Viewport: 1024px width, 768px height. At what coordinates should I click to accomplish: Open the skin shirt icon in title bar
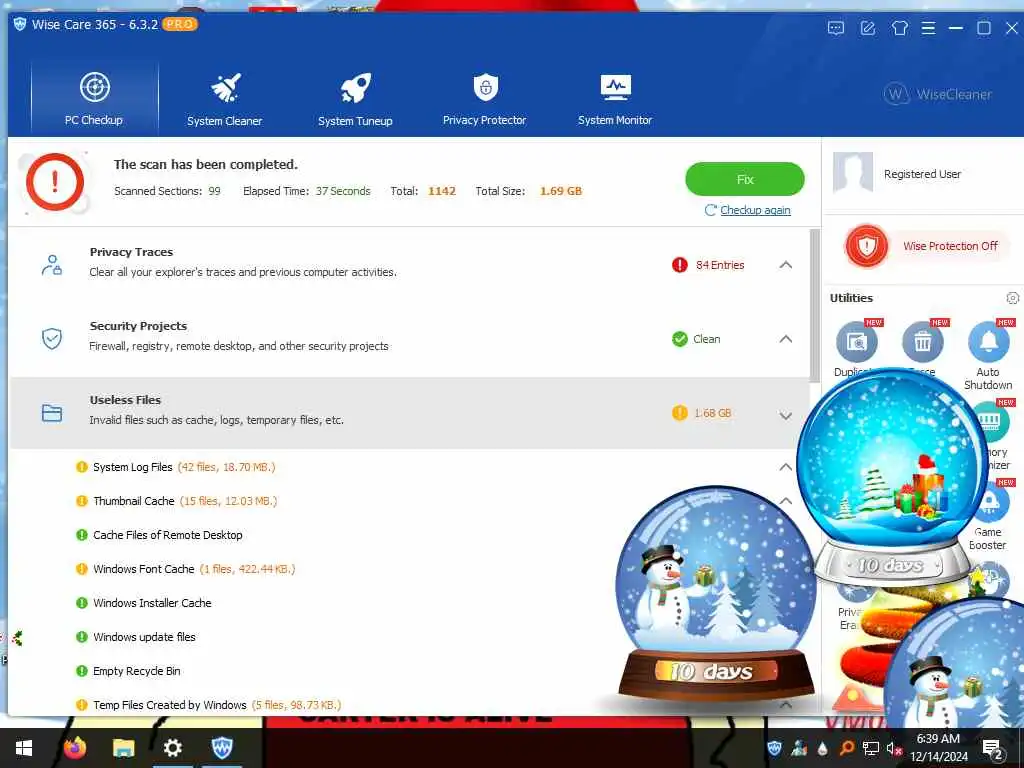[x=899, y=28]
